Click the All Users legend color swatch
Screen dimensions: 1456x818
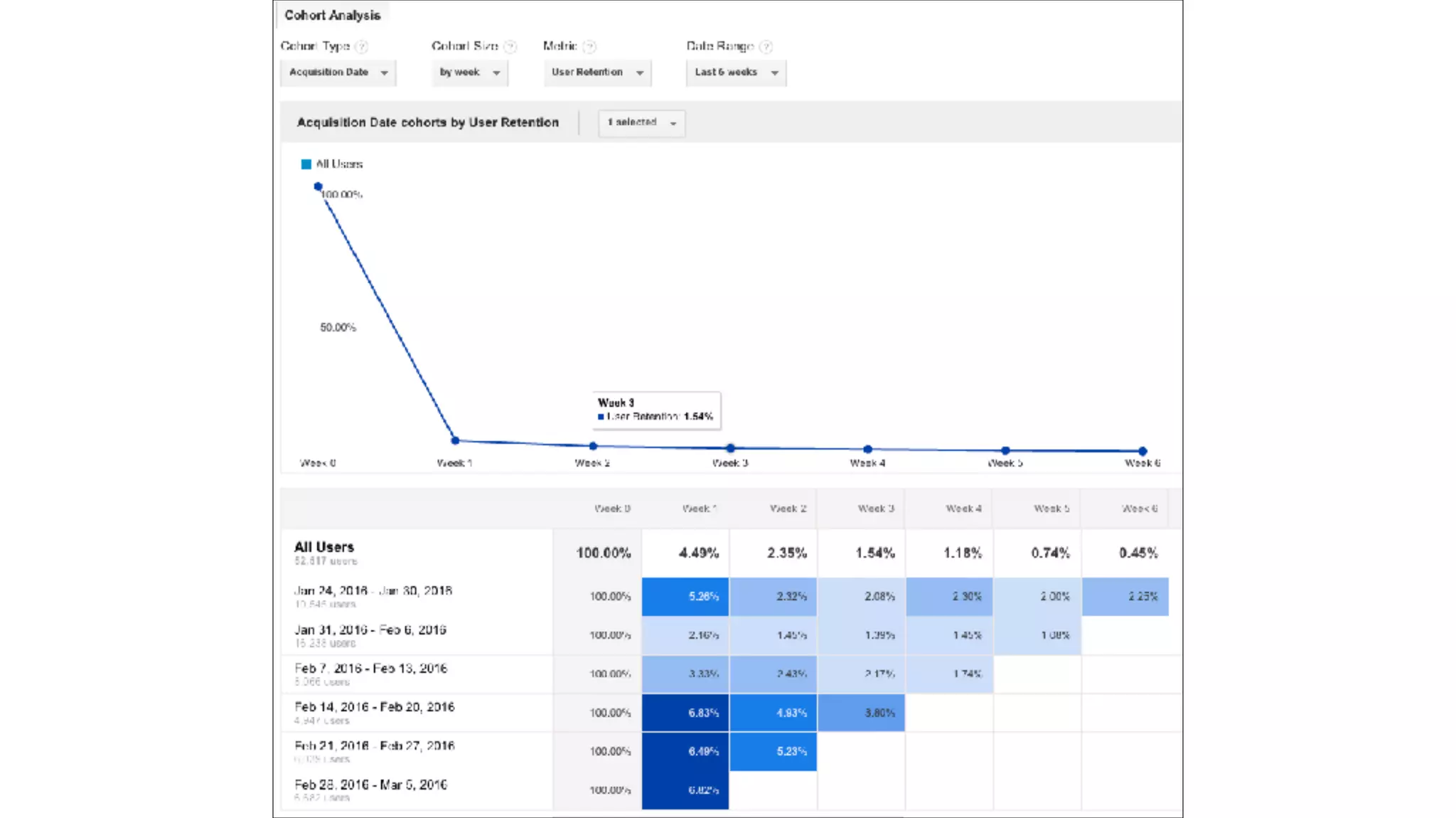click(x=306, y=164)
